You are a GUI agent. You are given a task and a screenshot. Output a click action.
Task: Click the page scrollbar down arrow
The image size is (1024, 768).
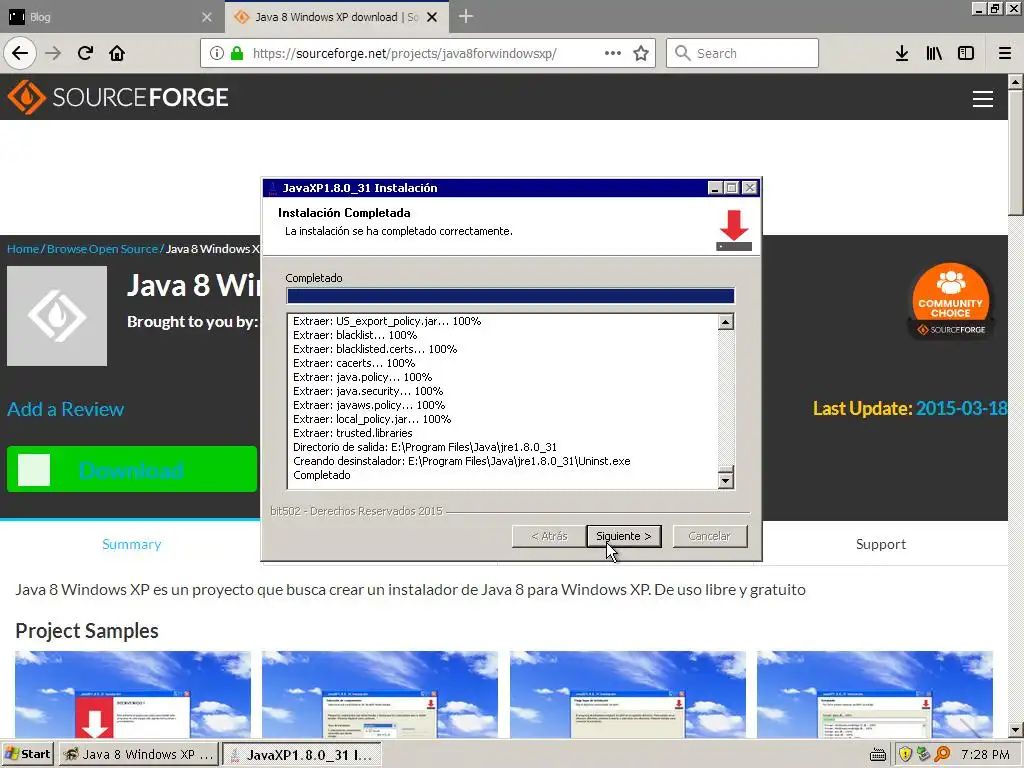1016,730
